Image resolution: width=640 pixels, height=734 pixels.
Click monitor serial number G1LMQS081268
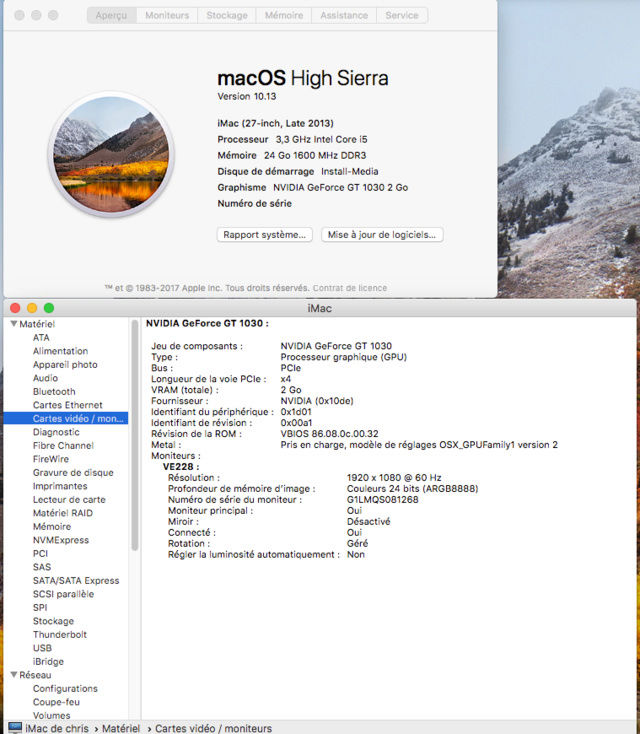coord(383,499)
